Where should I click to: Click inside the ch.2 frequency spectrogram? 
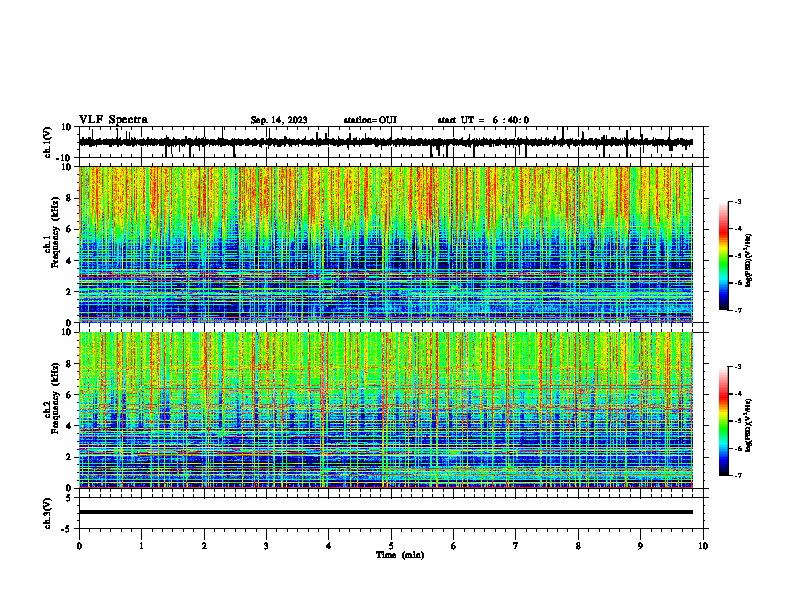pos(385,410)
